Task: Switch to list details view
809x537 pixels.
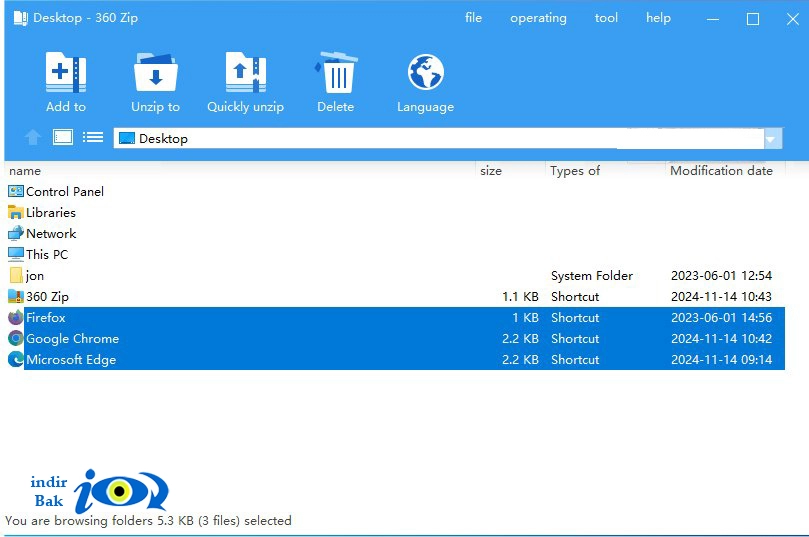Action: 93,137
